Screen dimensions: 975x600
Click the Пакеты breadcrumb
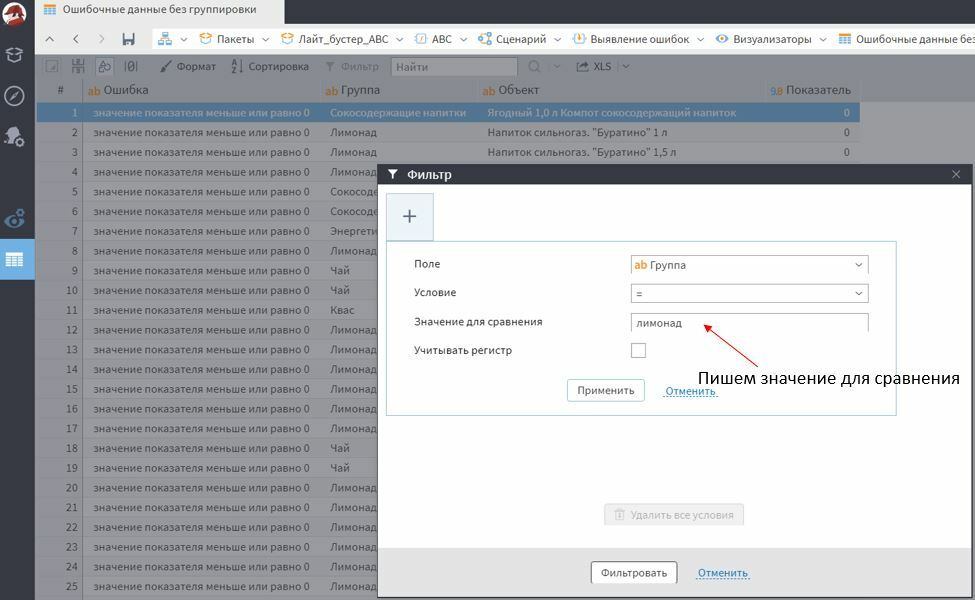pyautogui.click(x=227, y=39)
